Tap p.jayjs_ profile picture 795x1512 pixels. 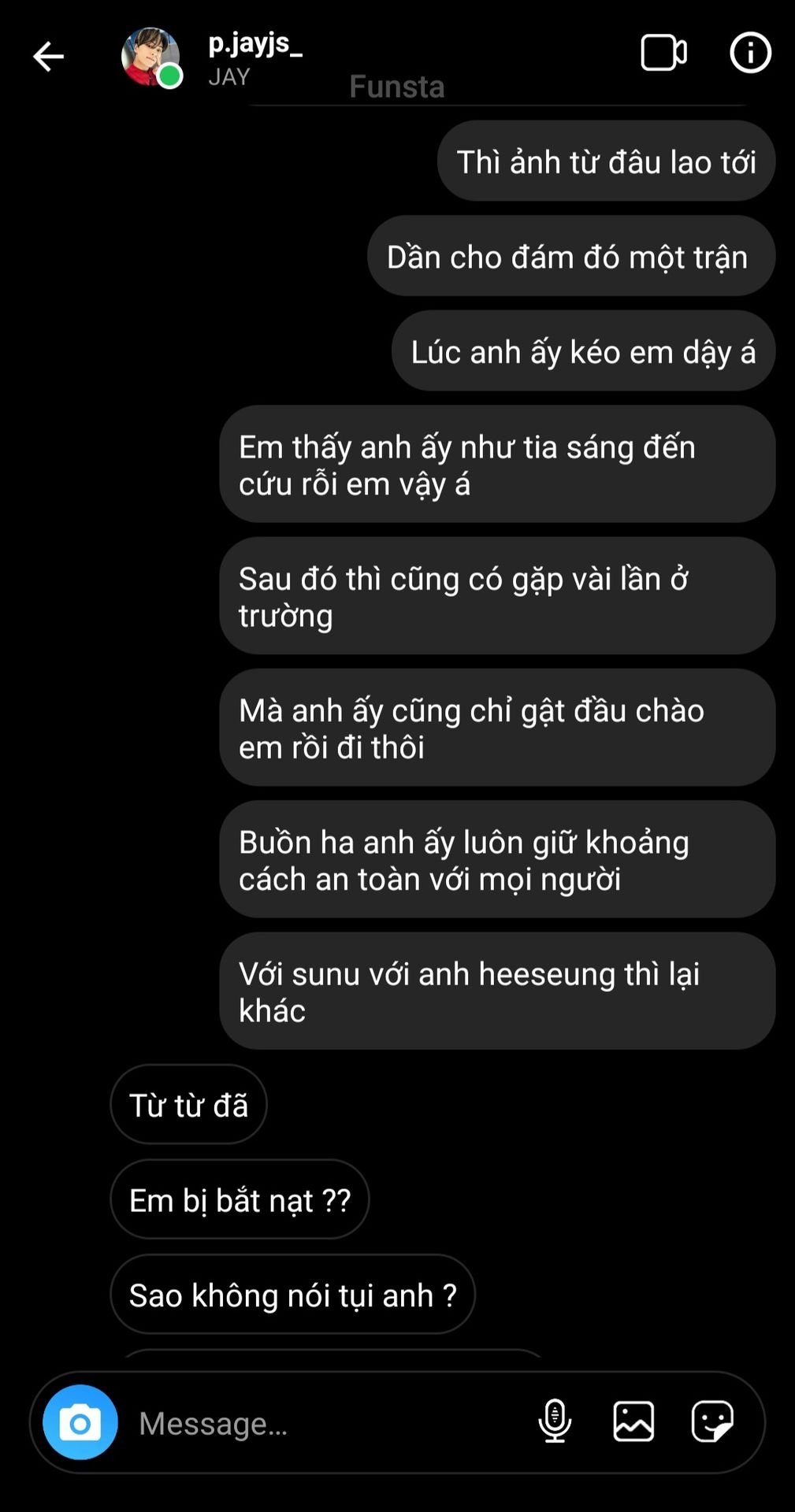150,57
